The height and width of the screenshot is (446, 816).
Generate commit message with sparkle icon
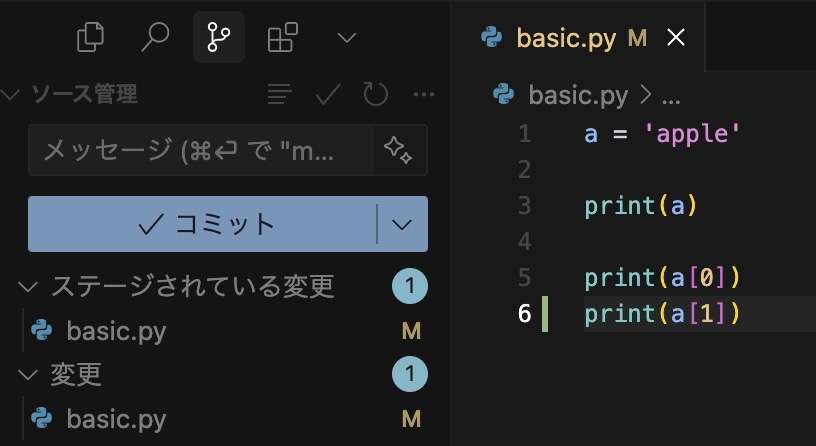[399, 150]
